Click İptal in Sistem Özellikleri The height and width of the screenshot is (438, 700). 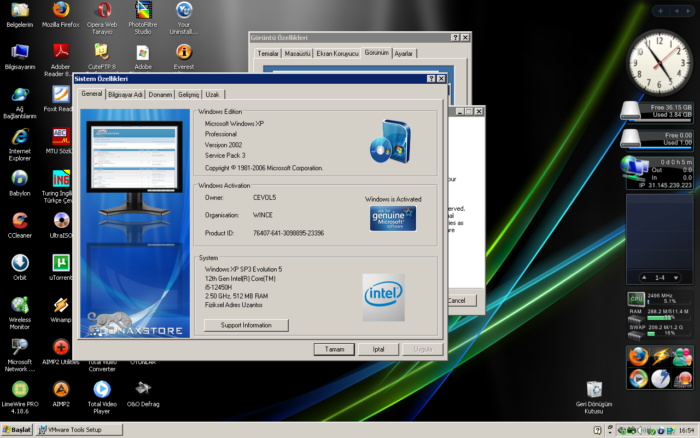tap(378, 349)
